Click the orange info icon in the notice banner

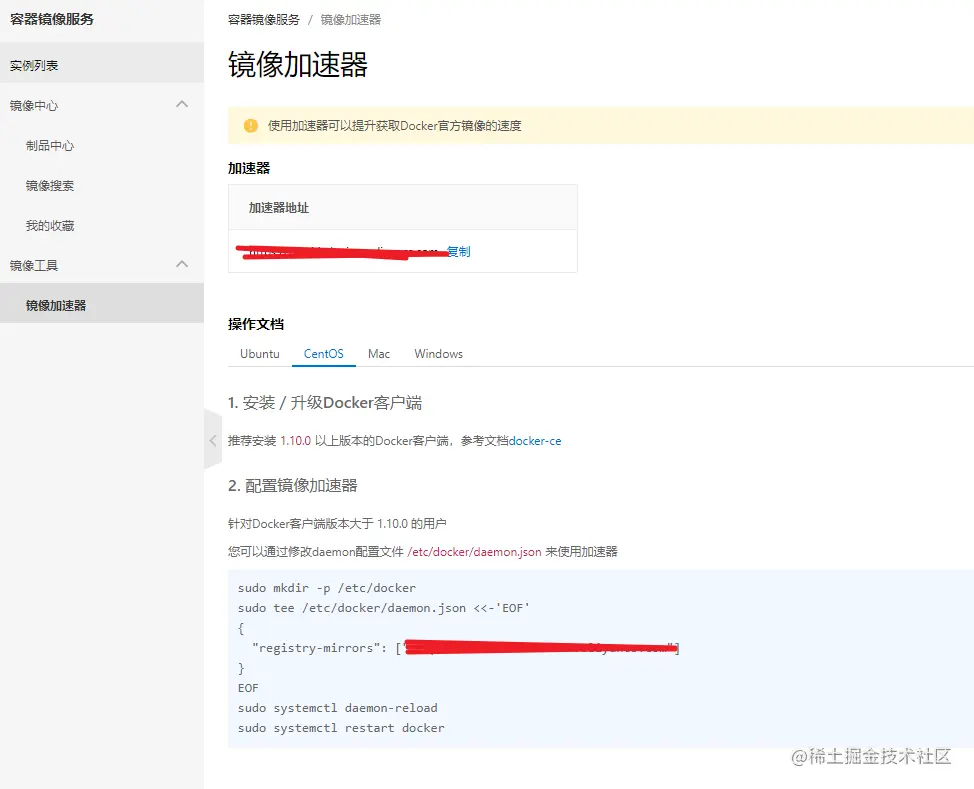pyautogui.click(x=251, y=125)
